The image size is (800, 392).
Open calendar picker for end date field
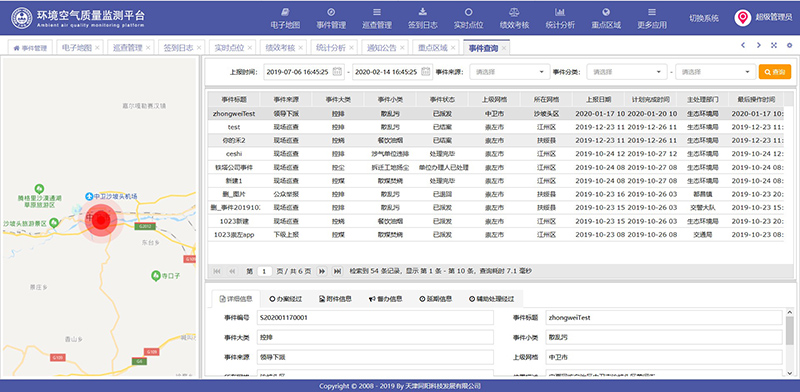coord(427,72)
